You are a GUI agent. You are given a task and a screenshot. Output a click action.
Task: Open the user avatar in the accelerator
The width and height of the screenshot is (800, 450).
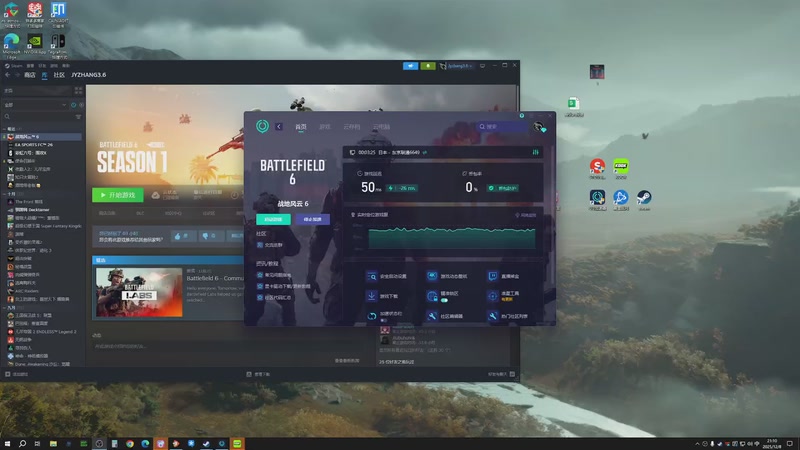pos(539,127)
